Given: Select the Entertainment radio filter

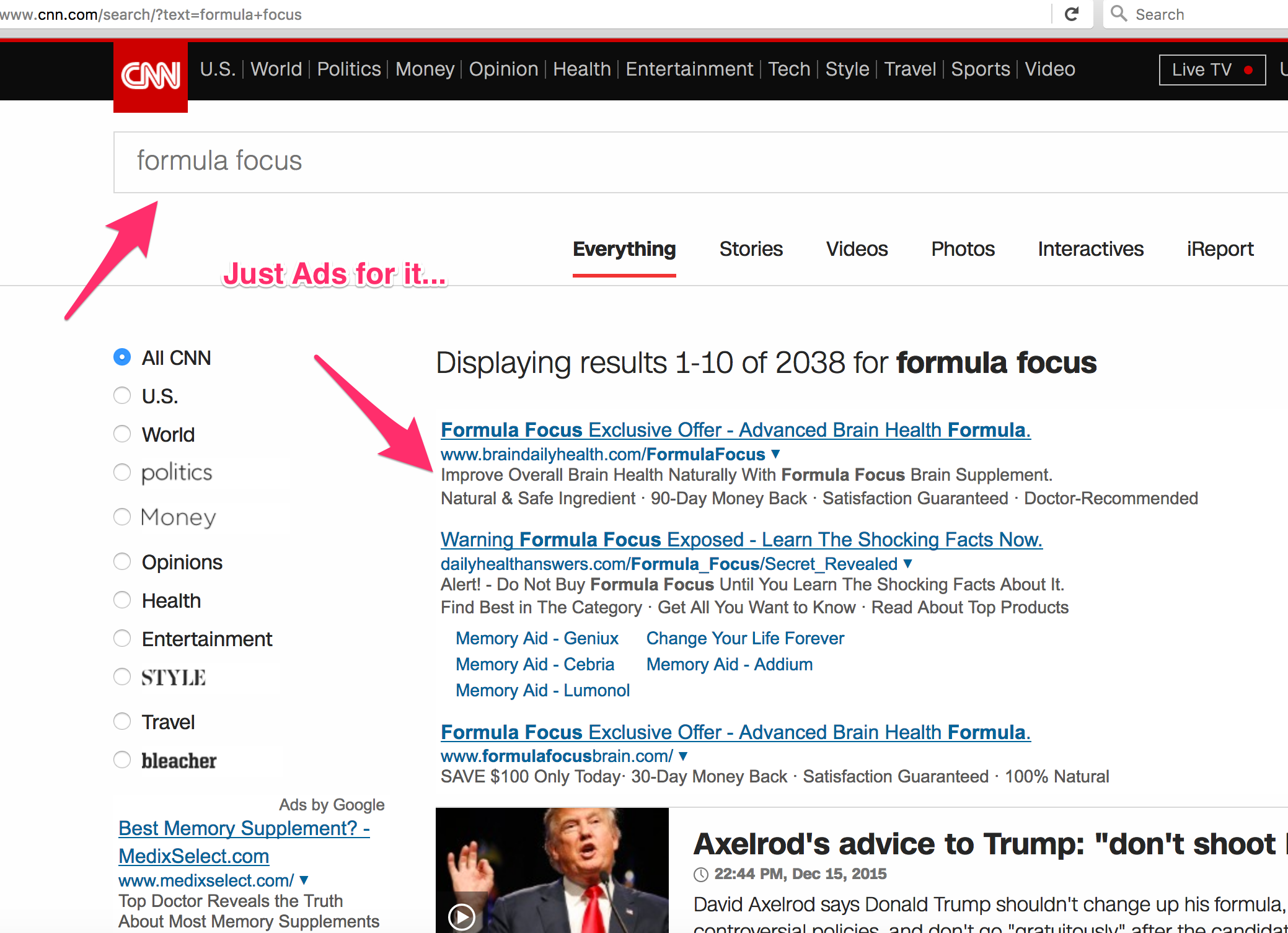Looking at the screenshot, I should 122,638.
